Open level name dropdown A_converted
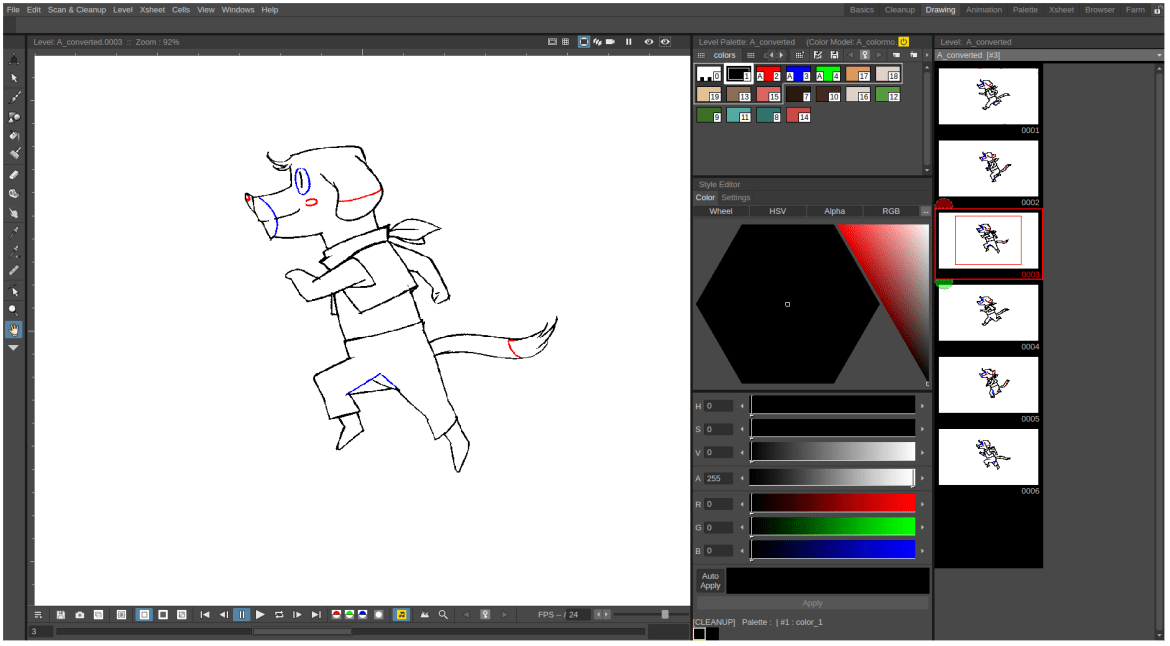 tap(1049, 55)
